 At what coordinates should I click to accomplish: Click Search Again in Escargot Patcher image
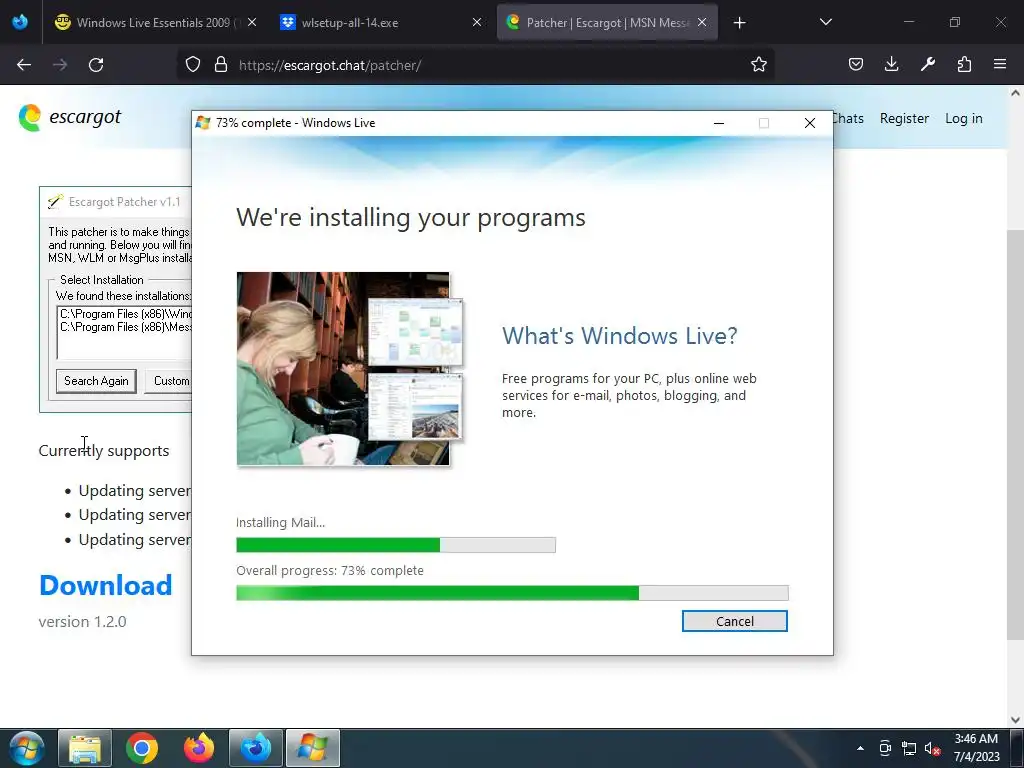96,381
